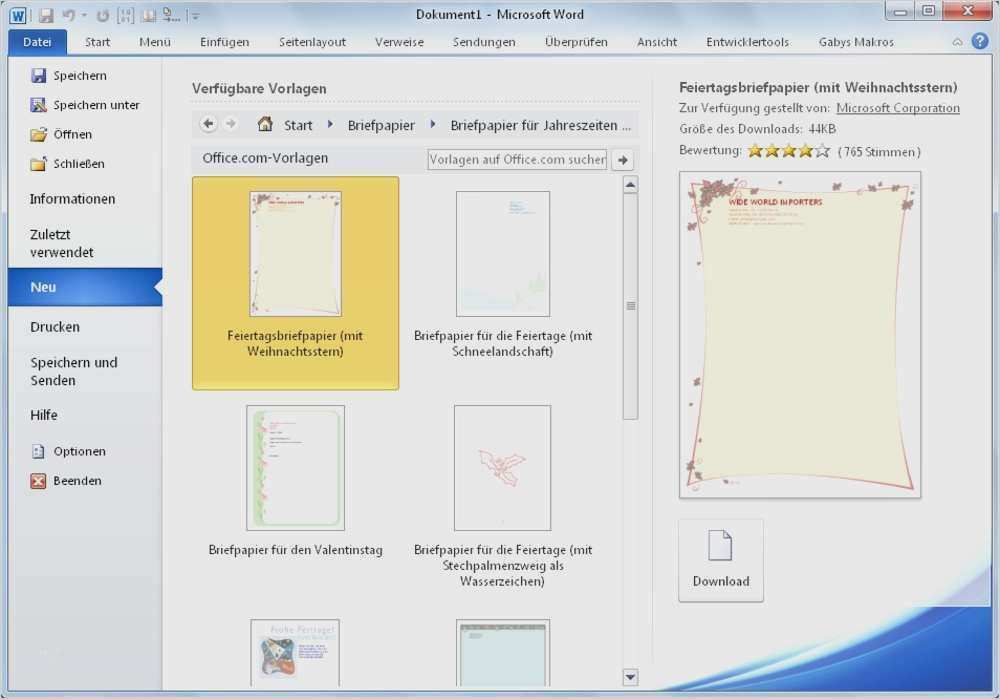Open the Seitenlayout ribbon tab
This screenshot has width=1000, height=699.
312,42
